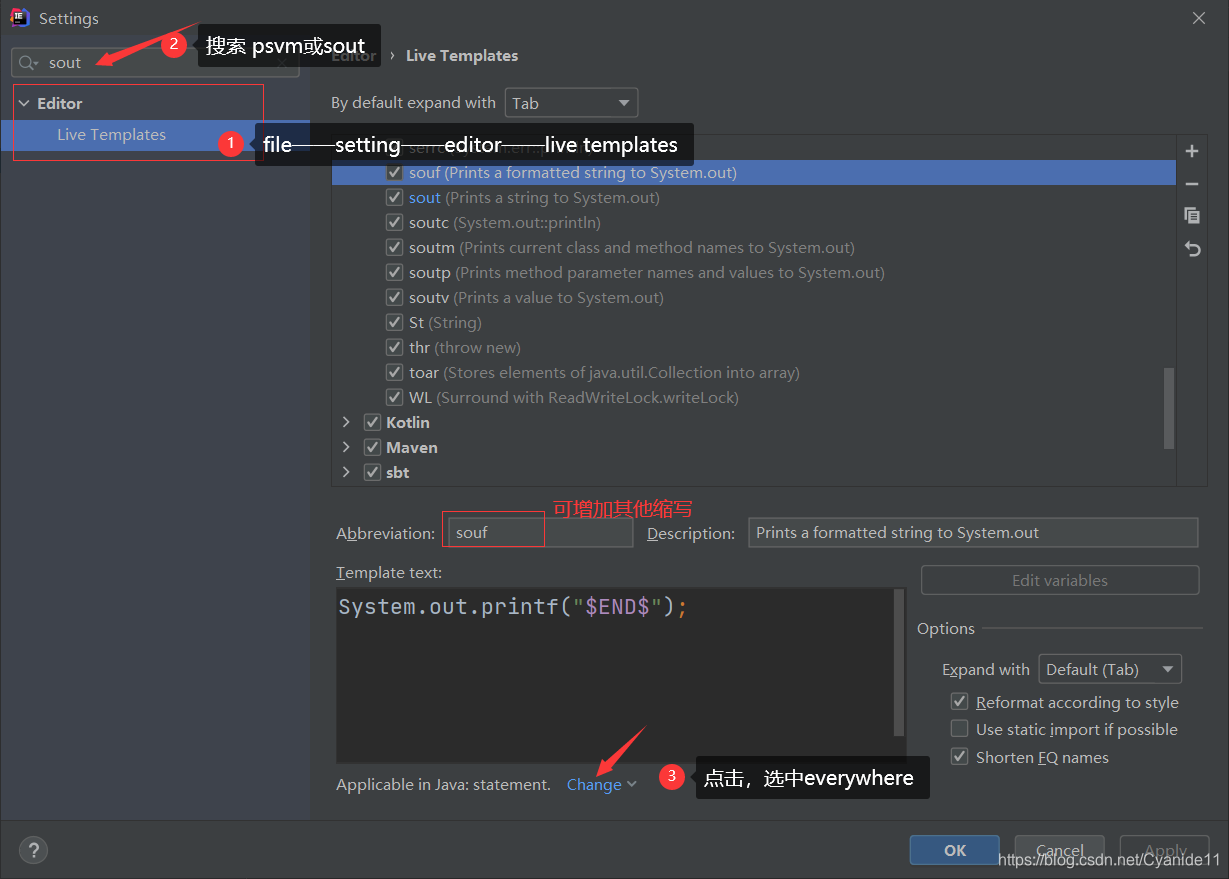Toggle the toar template checkbox
Viewport: 1229px width, 879px height.
(394, 372)
